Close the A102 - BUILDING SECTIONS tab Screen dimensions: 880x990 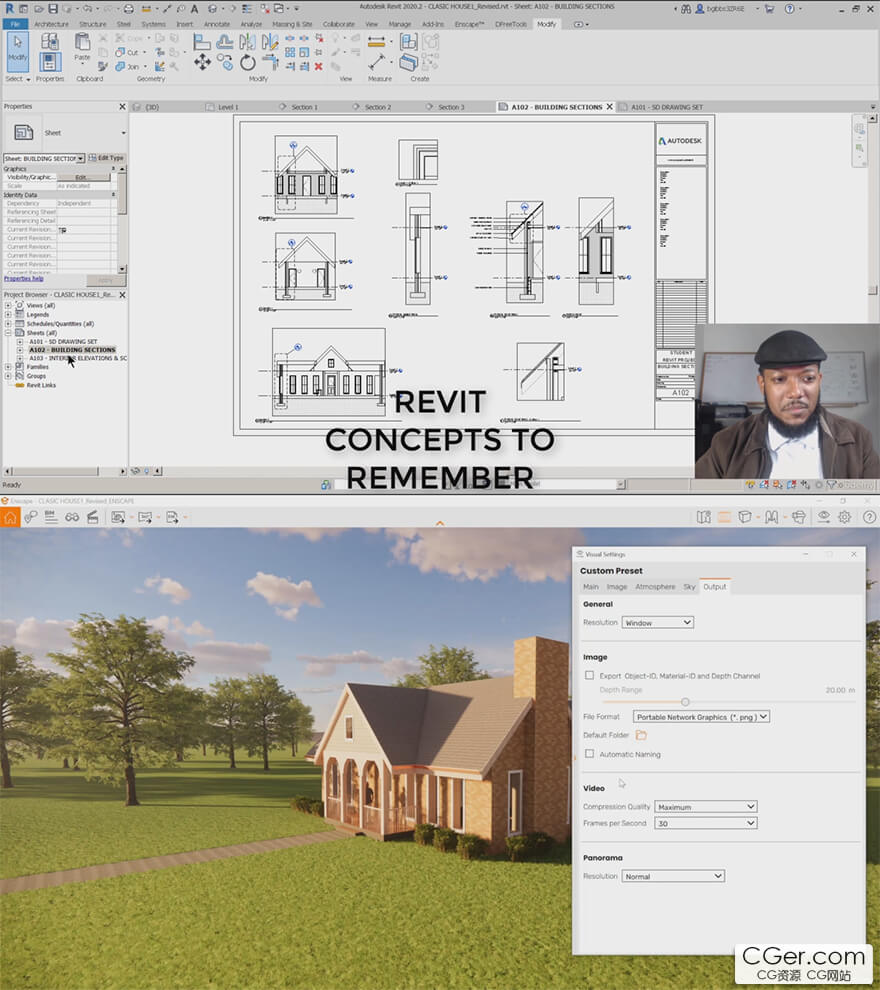[x=610, y=107]
